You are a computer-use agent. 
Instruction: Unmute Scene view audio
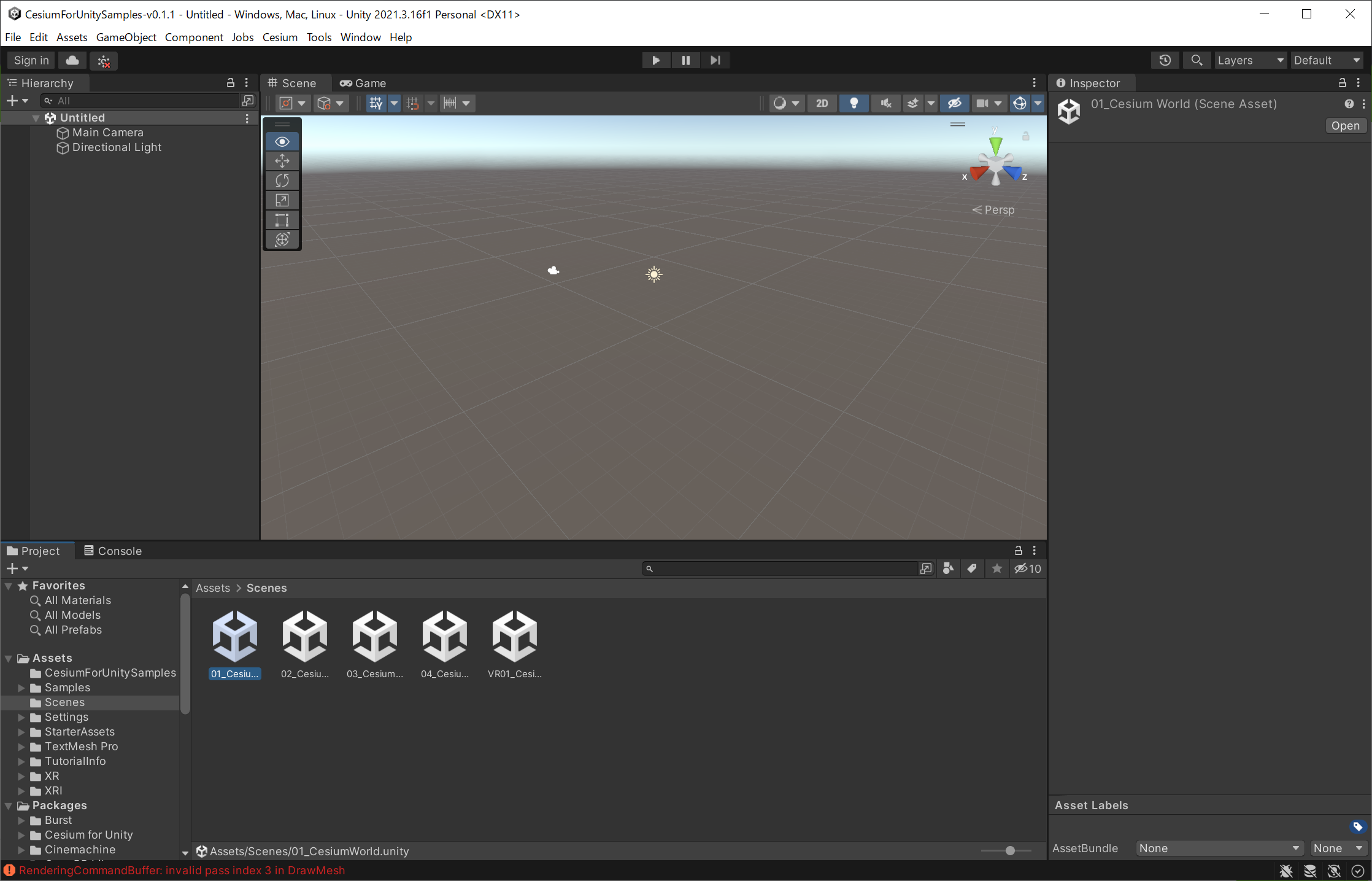(x=885, y=103)
